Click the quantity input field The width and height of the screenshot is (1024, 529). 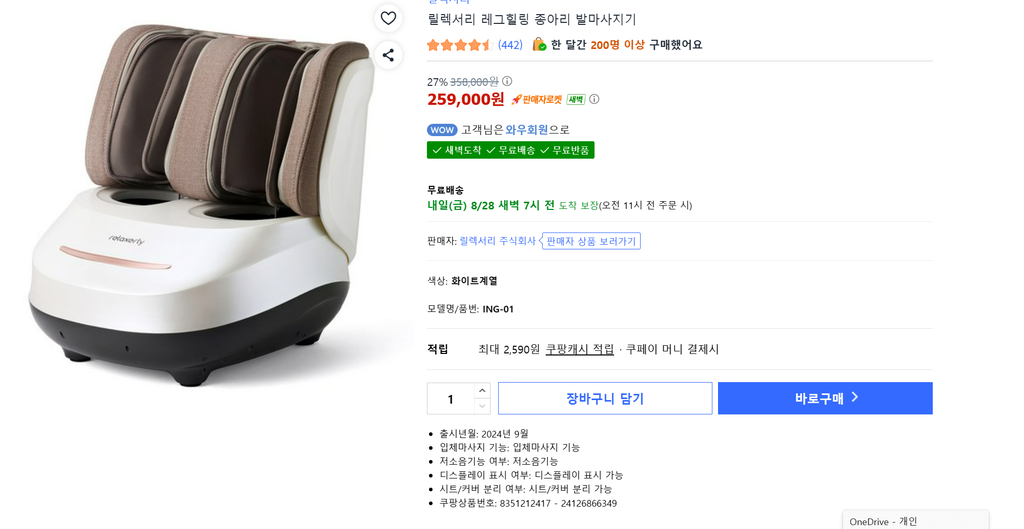[x=451, y=398]
